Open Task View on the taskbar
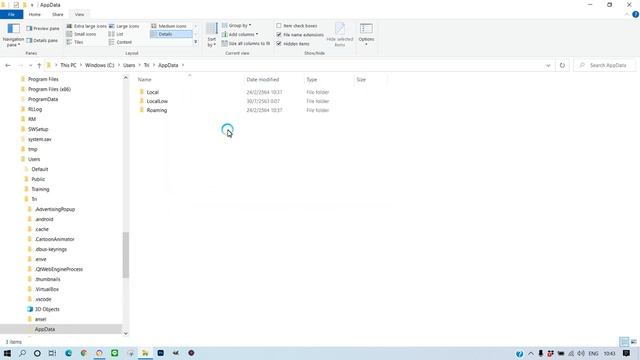 click(52, 353)
